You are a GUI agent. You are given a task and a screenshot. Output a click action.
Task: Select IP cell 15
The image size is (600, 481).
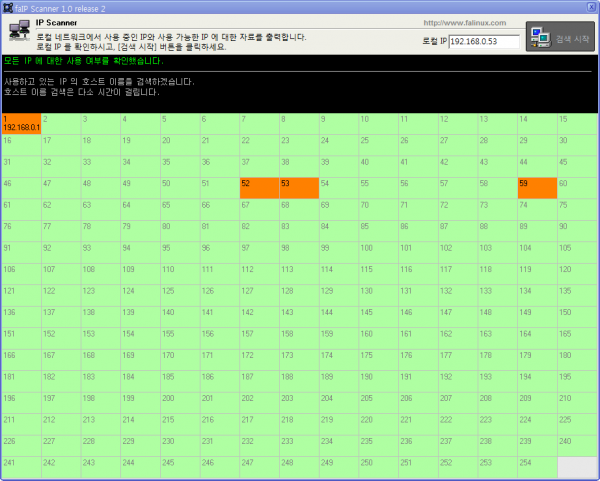coord(577,124)
